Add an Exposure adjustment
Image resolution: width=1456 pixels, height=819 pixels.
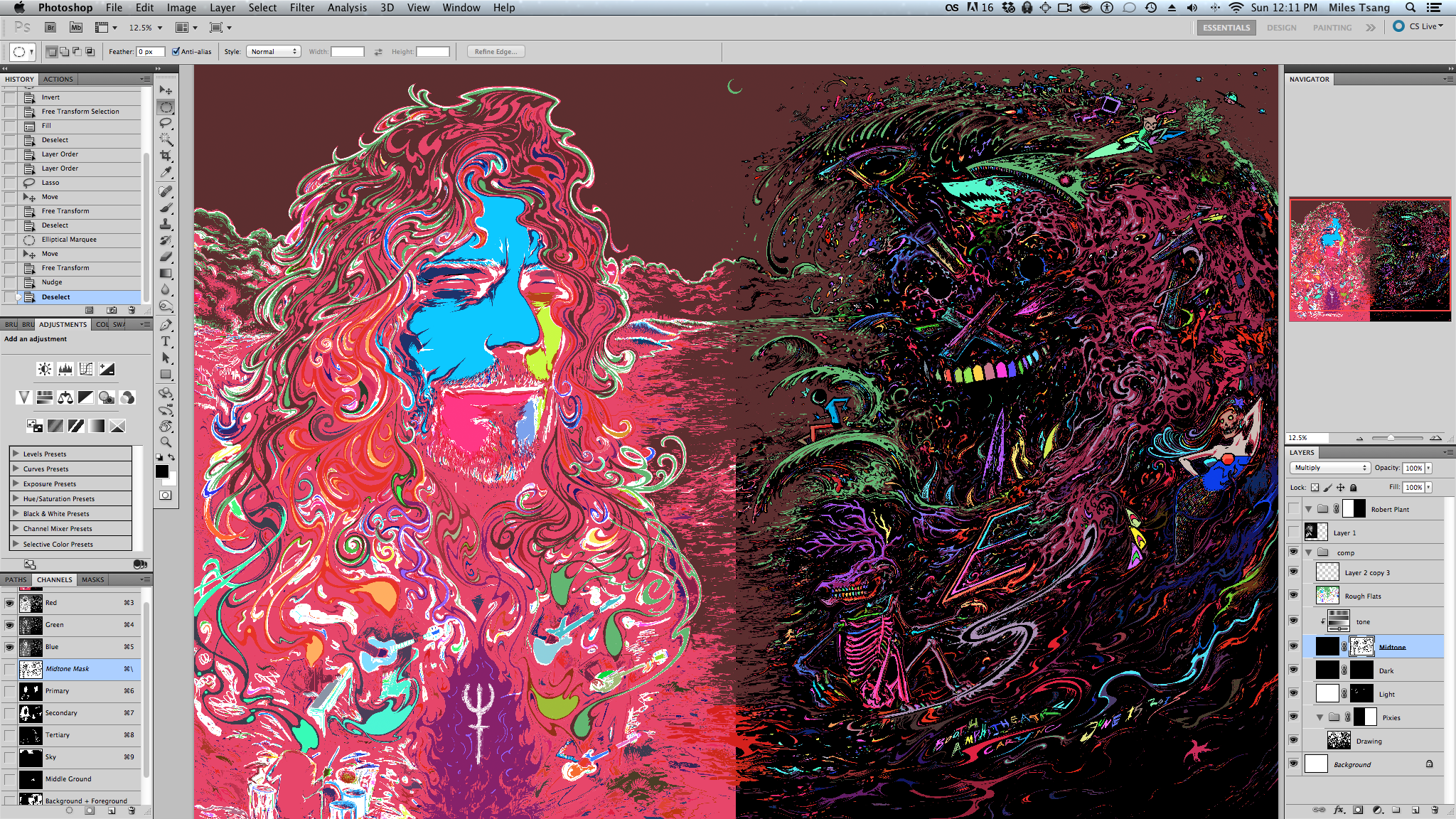107,369
